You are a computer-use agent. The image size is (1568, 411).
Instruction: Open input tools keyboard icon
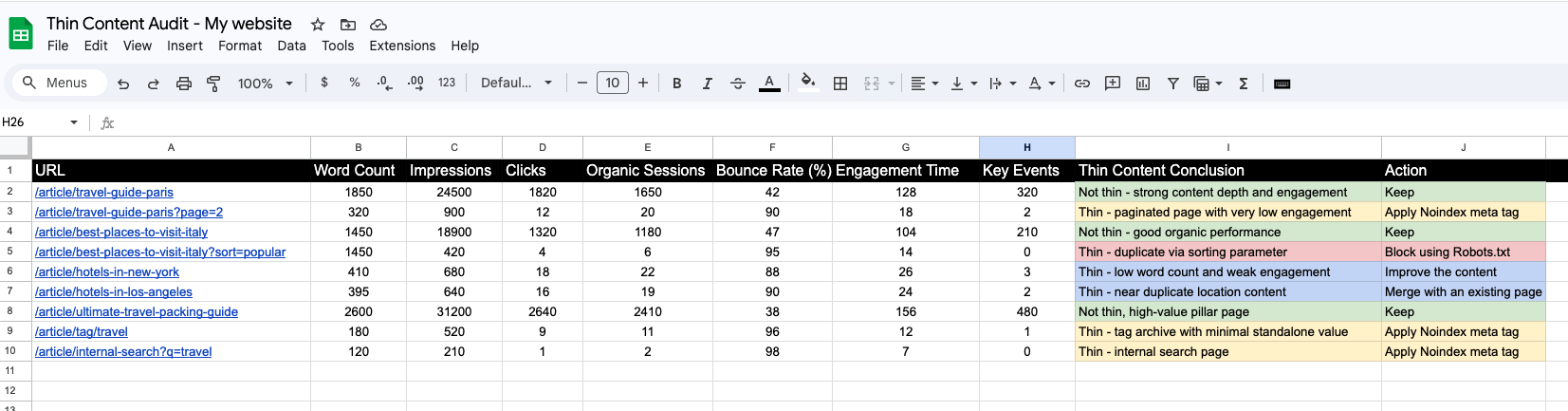(x=1282, y=84)
